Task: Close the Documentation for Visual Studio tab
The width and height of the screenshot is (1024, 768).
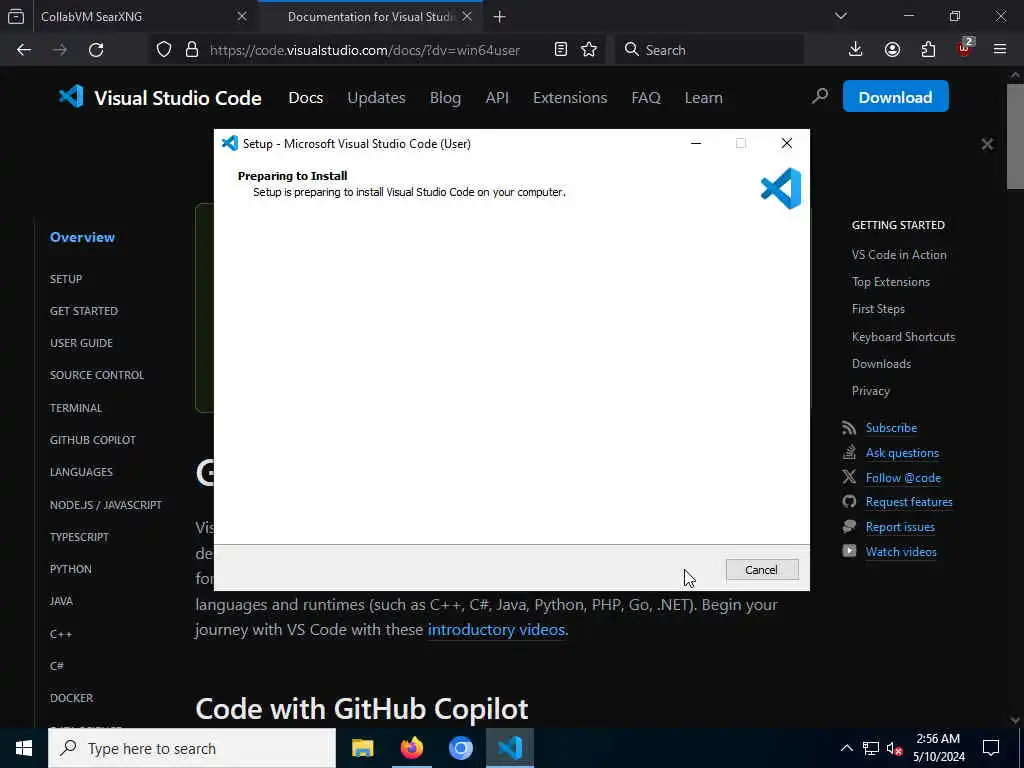Action: (x=467, y=16)
